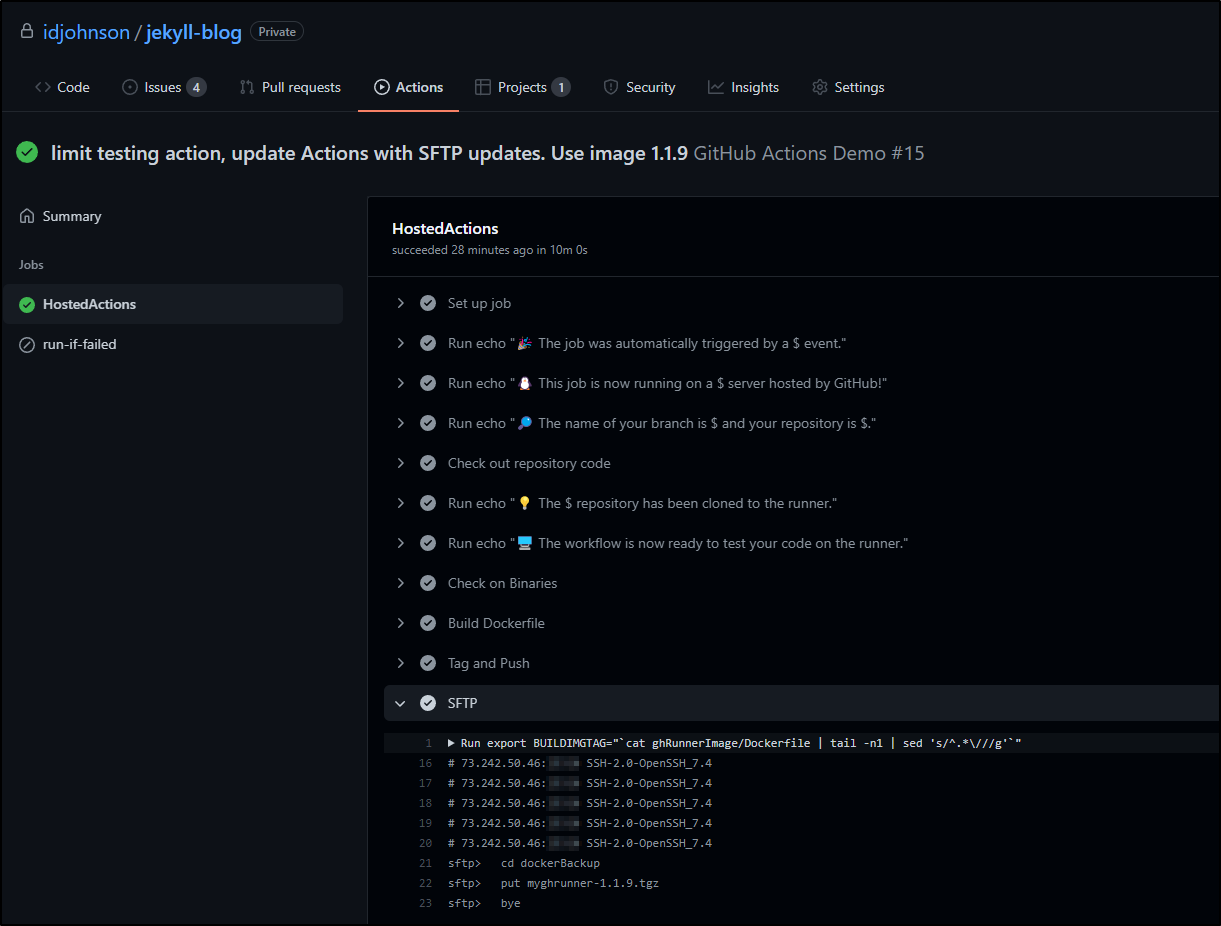
Task: Click the Projects table icon
Action: [483, 87]
